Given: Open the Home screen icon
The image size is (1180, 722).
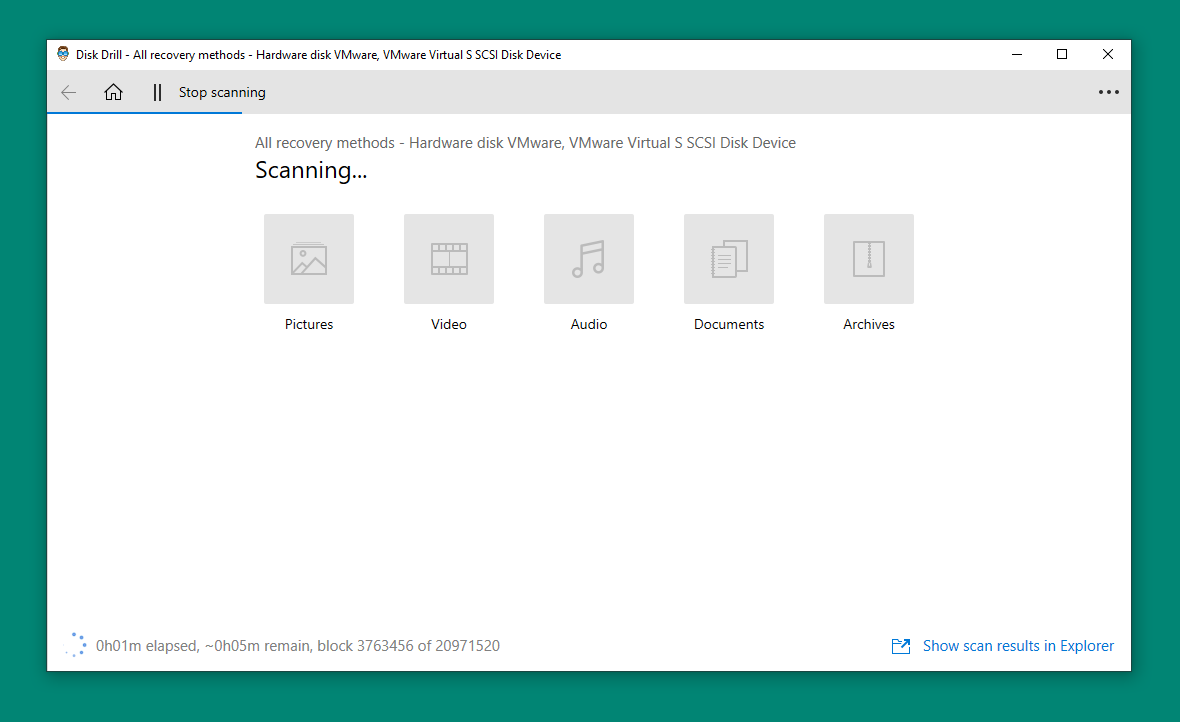Looking at the screenshot, I should click(x=113, y=92).
